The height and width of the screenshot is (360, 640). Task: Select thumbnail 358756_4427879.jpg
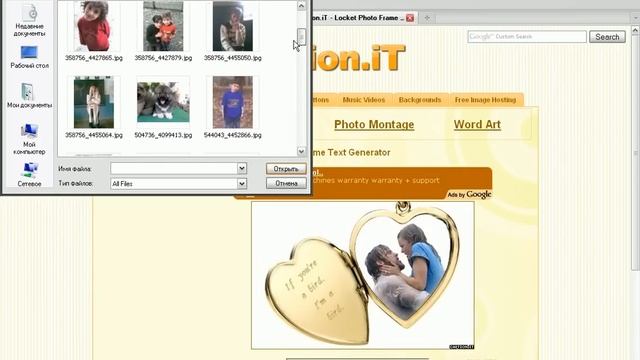(x=163, y=26)
